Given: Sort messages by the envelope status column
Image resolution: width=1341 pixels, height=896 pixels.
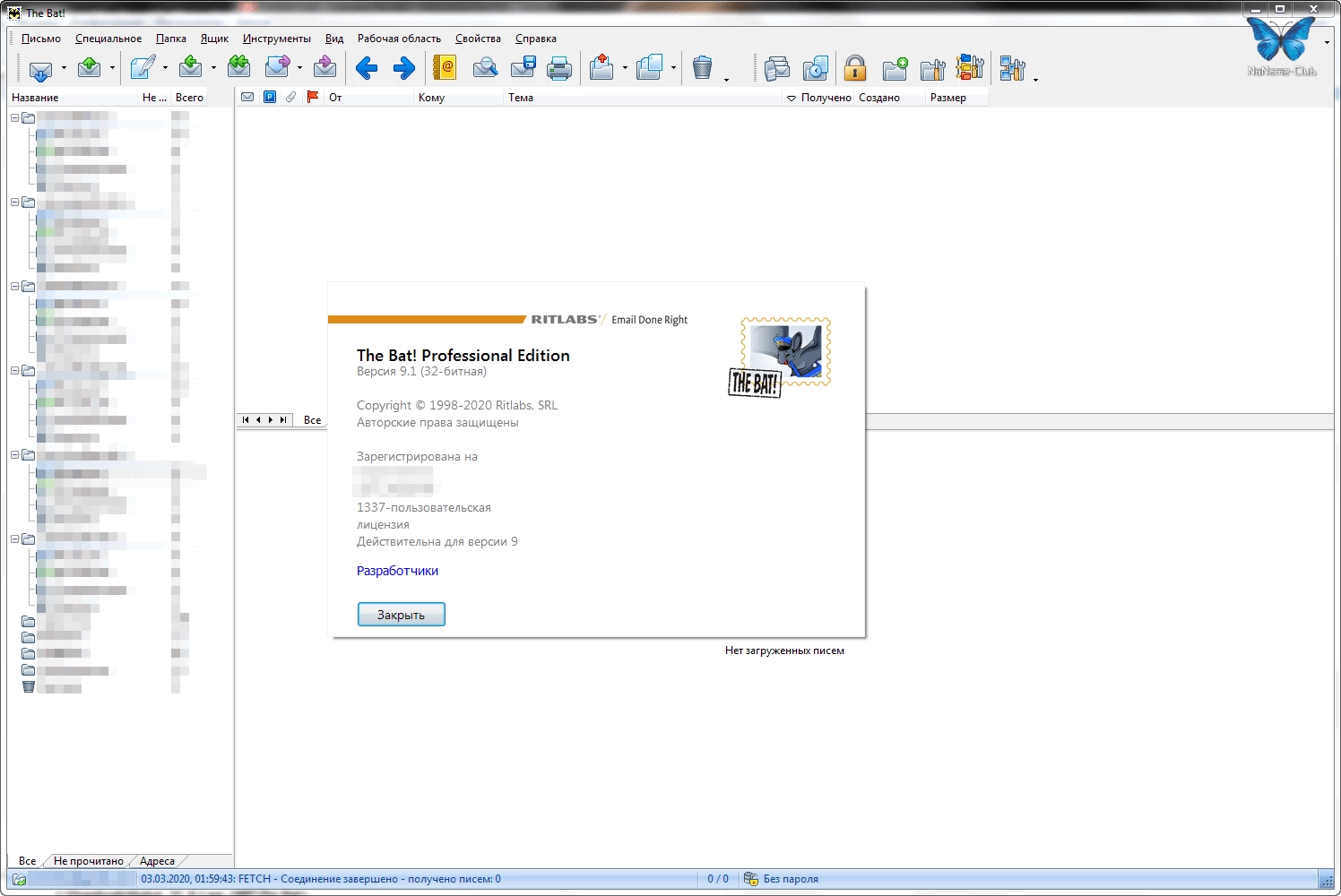Looking at the screenshot, I should point(247,97).
